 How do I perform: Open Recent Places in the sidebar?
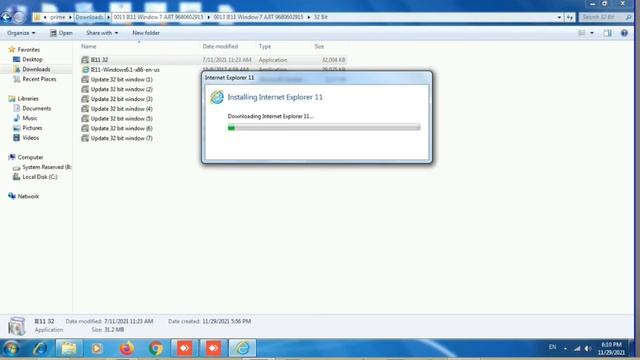pos(39,79)
